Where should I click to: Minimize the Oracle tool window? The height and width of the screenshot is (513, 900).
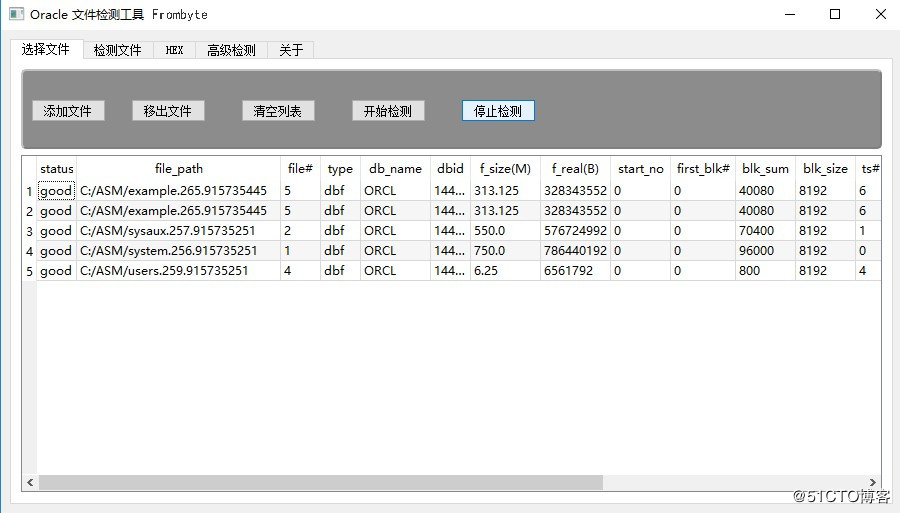[790, 14]
